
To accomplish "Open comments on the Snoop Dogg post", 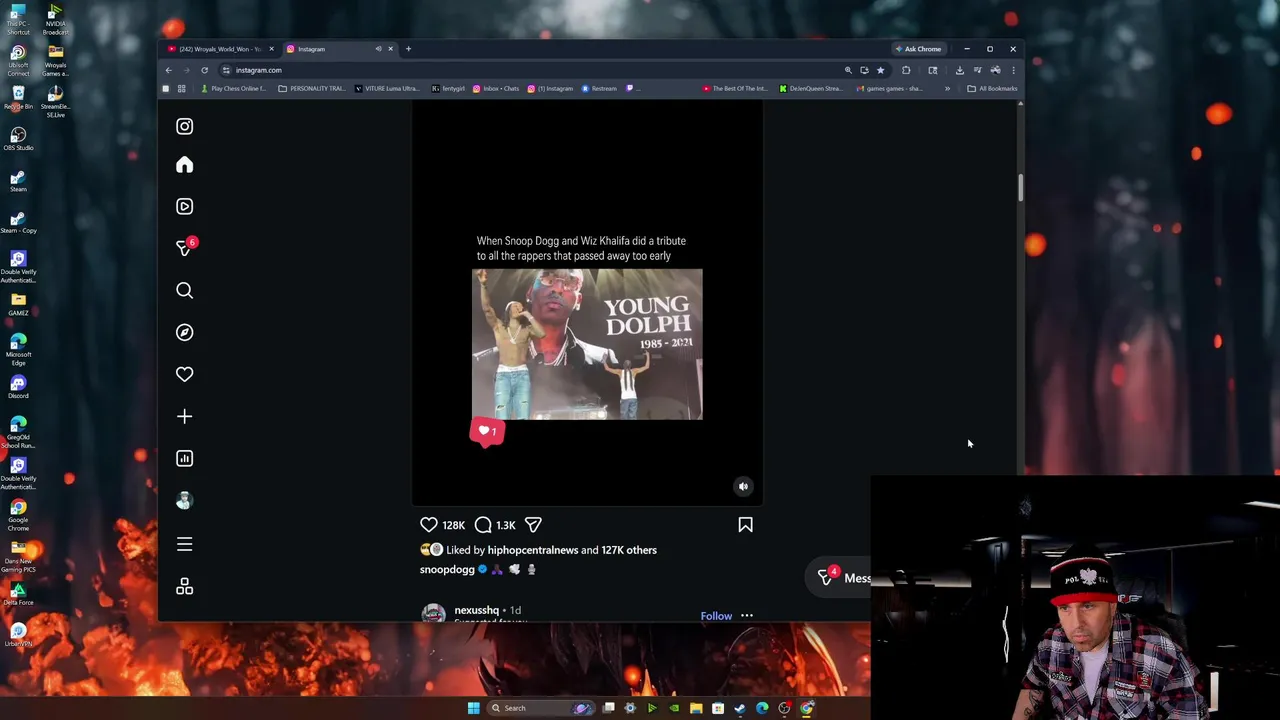I will [x=483, y=524].
